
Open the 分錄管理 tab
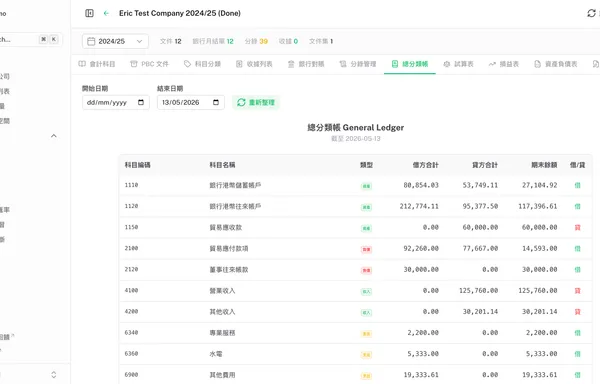click(x=358, y=64)
